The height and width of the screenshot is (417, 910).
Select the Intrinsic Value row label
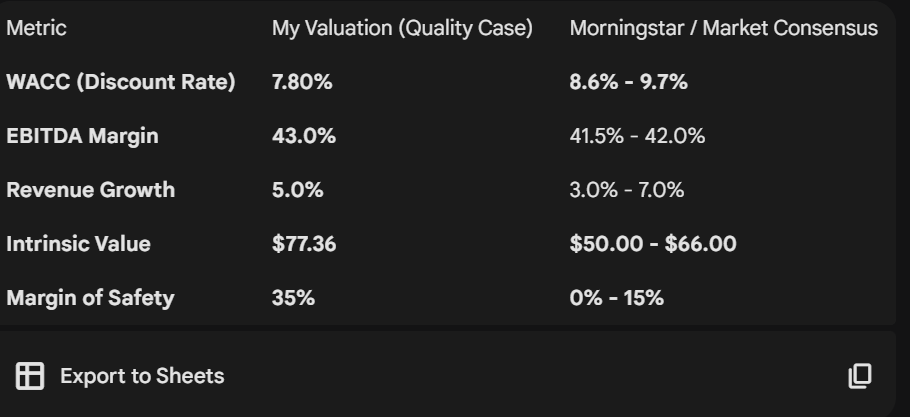click(x=78, y=244)
